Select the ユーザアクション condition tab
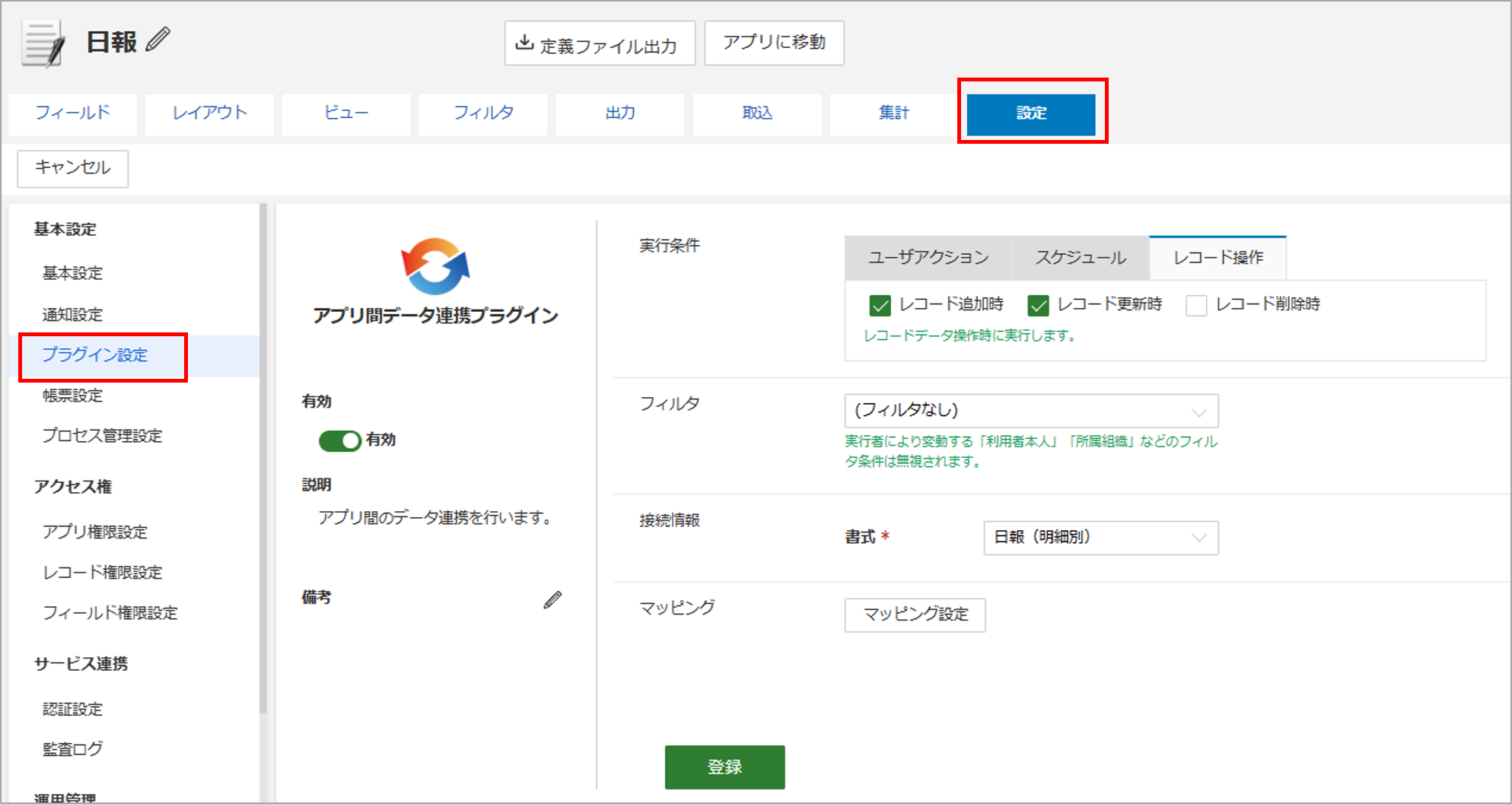The height and width of the screenshot is (804, 1512). (x=928, y=258)
